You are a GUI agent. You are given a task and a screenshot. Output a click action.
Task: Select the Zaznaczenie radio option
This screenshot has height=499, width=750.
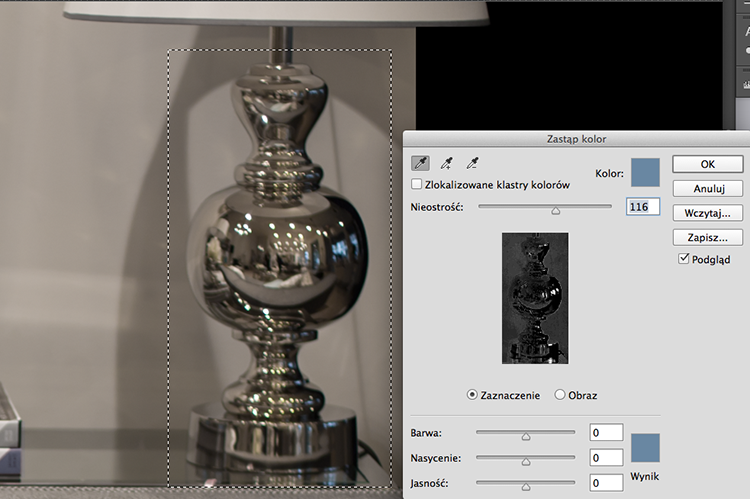[472, 395]
